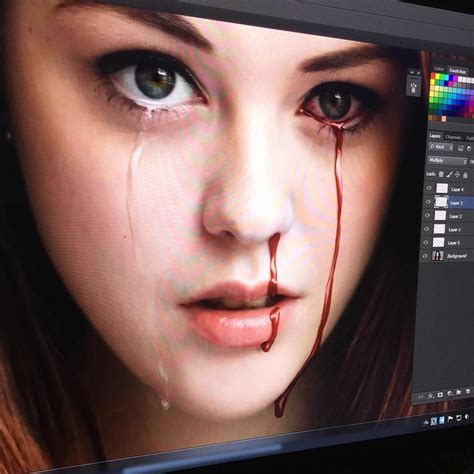Select the Swatches tab
This screenshot has height=474, width=474.
pos(457,71)
